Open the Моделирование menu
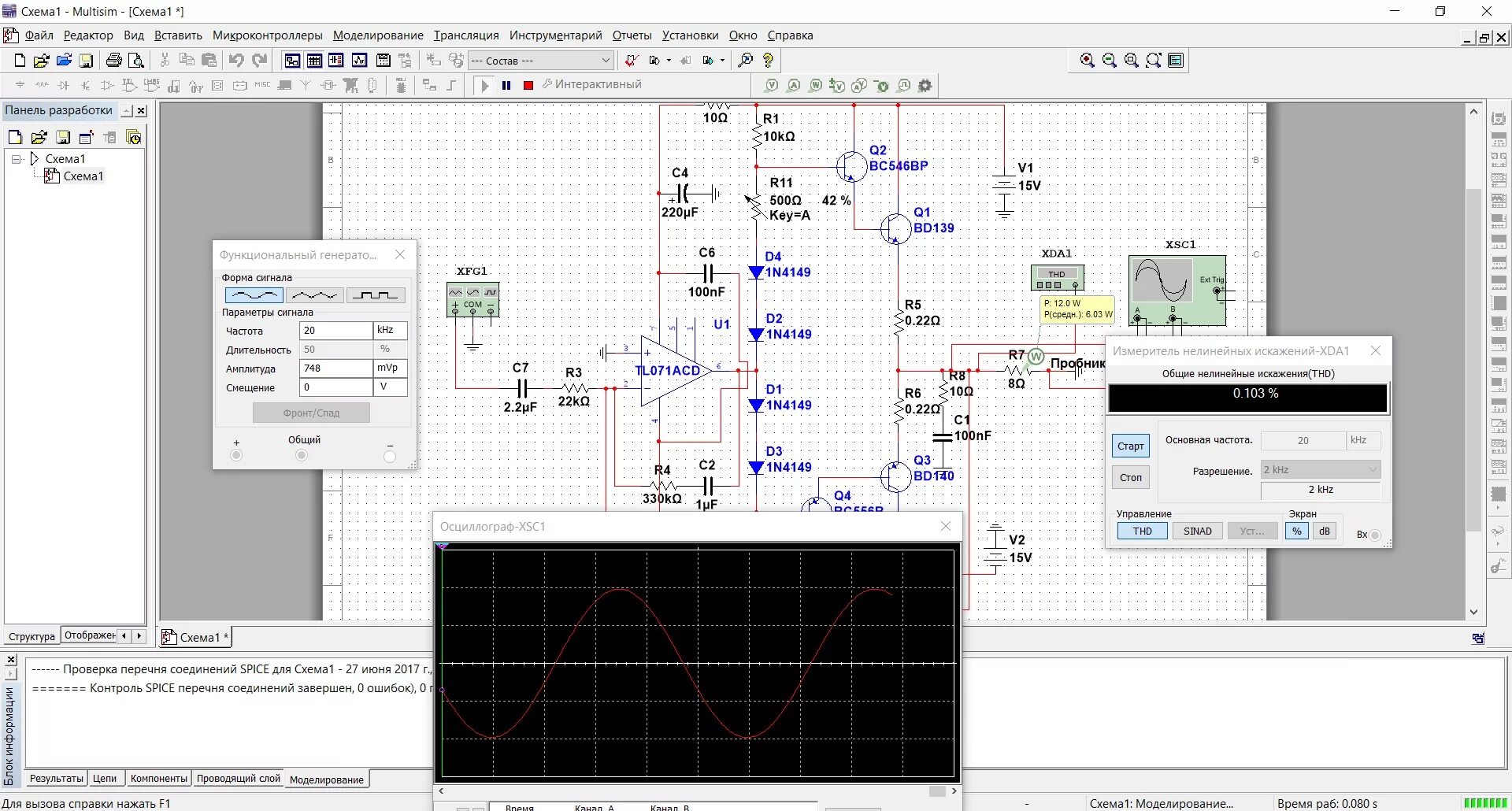This screenshot has height=811, width=1512. pyautogui.click(x=378, y=35)
